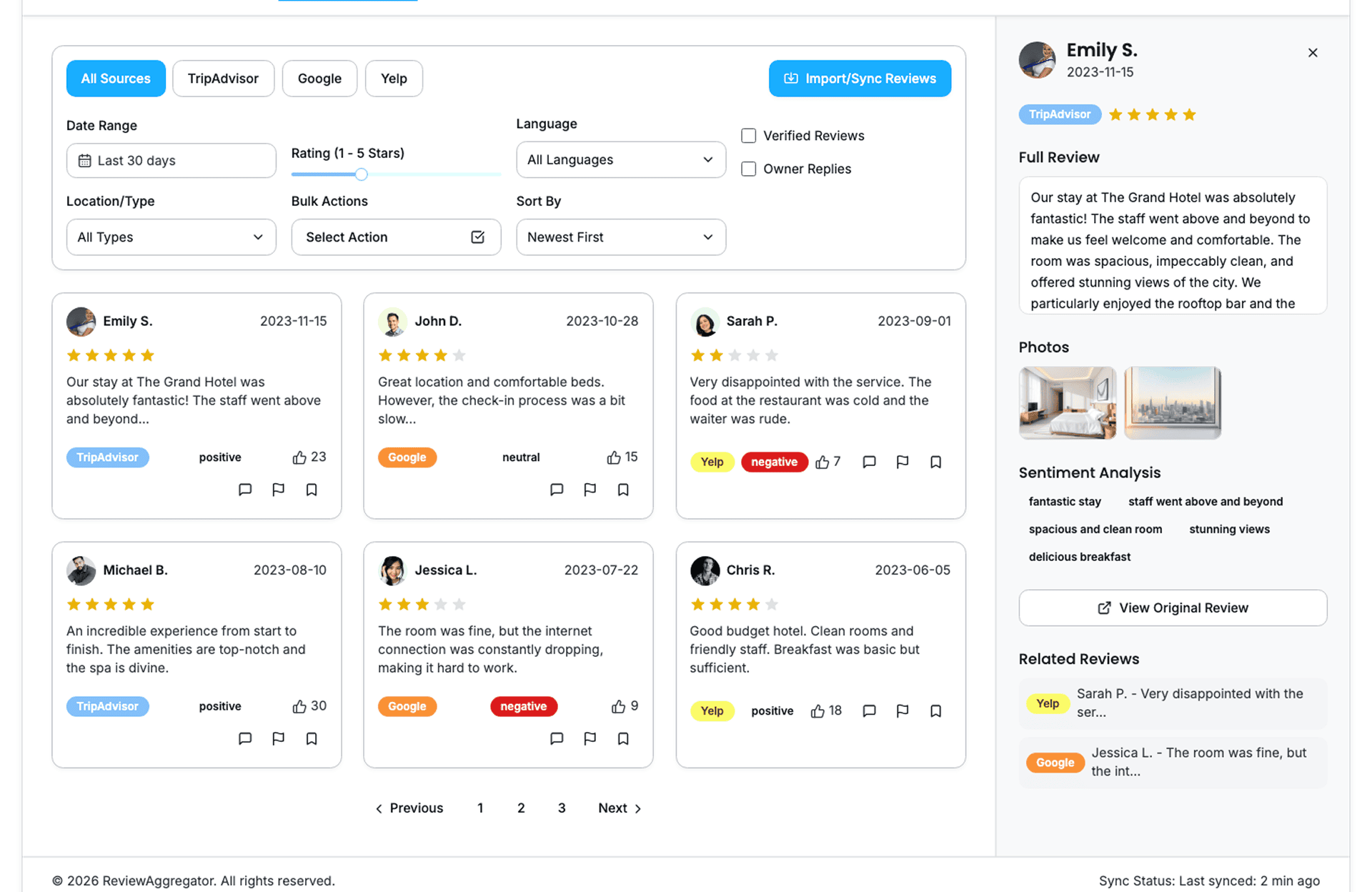Bookmark Jessica L.'s review
Screen dimensions: 1372x892
point(623,738)
